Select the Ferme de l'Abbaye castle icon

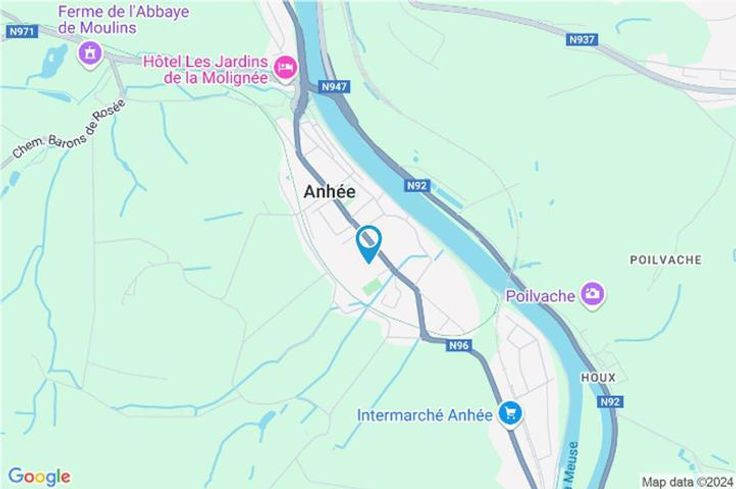91,53
